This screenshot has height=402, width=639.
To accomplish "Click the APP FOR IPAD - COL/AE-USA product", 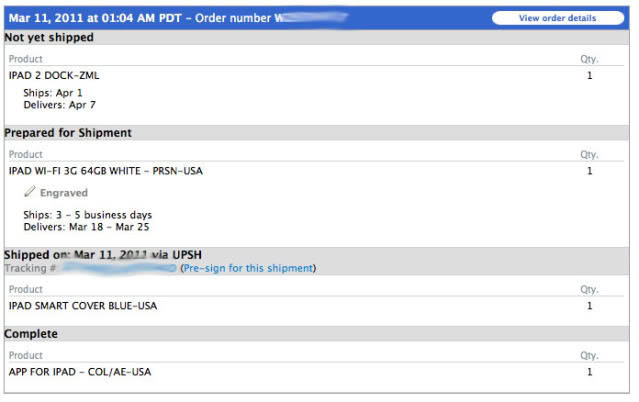I will 80,372.
